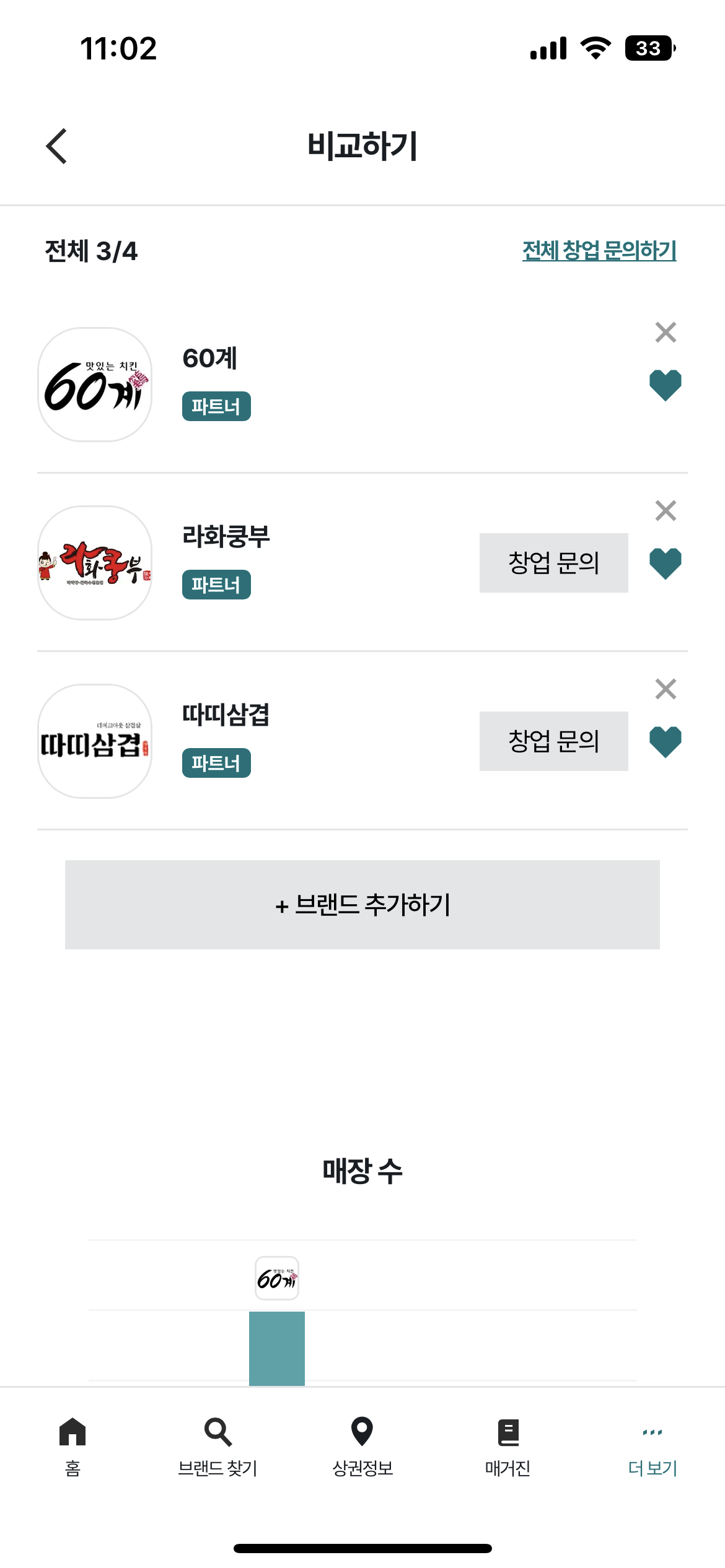Viewport: 725px width, 1568px height.
Task: Toggle the favorite heart for 60계
Action: pyautogui.click(x=666, y=385)
